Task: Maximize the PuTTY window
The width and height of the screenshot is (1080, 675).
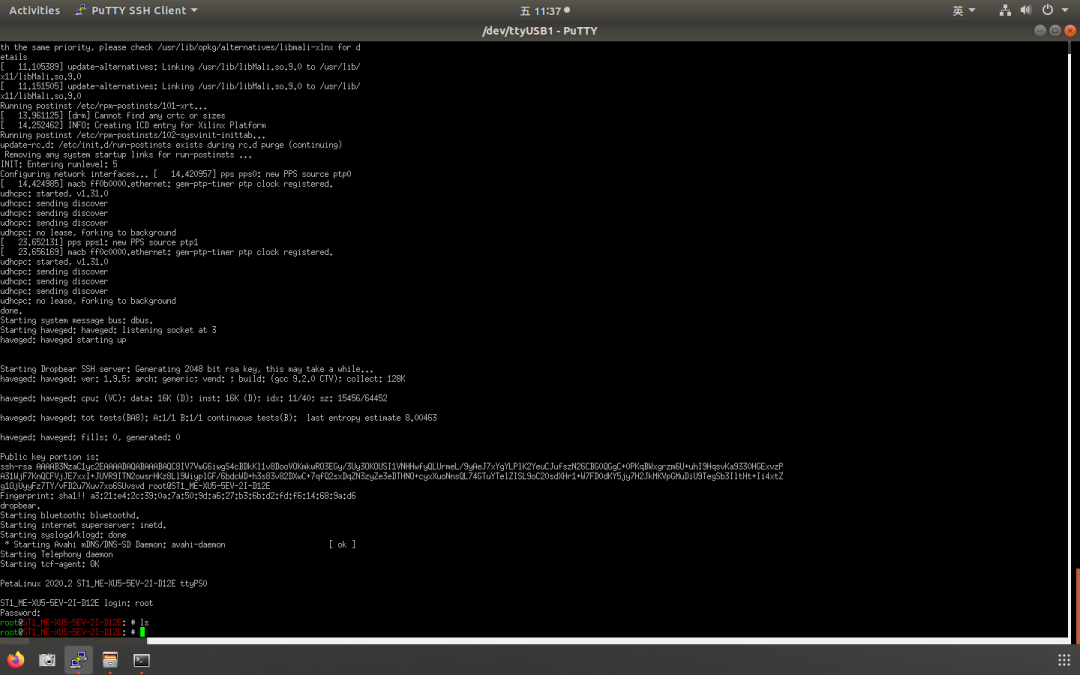Action: 1055,30
